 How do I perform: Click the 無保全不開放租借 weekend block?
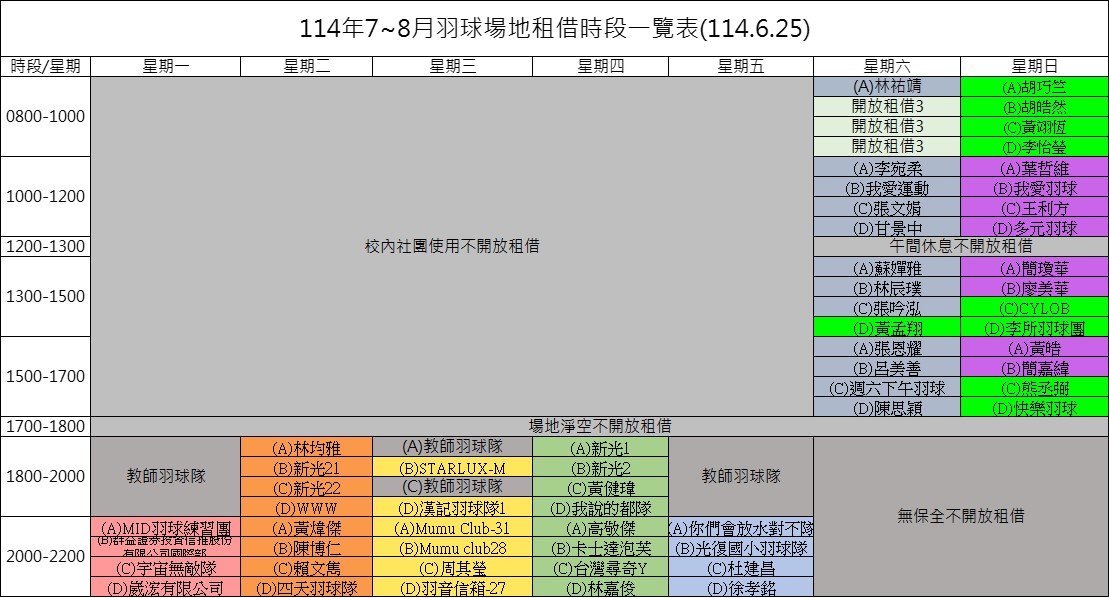pos(960,516)
